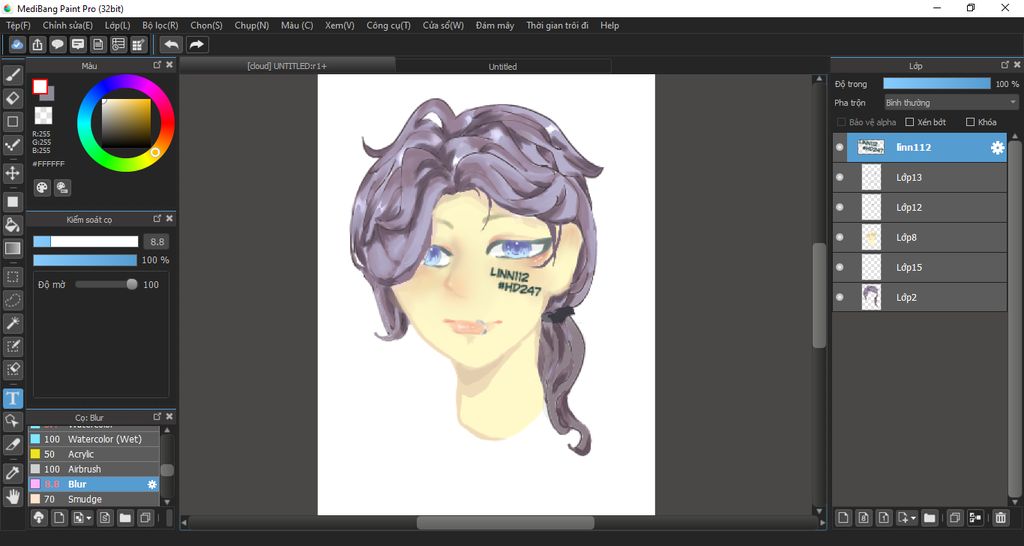Open the Help menu
Viewport: 1024px width, 546px height.
coord(609,25)
